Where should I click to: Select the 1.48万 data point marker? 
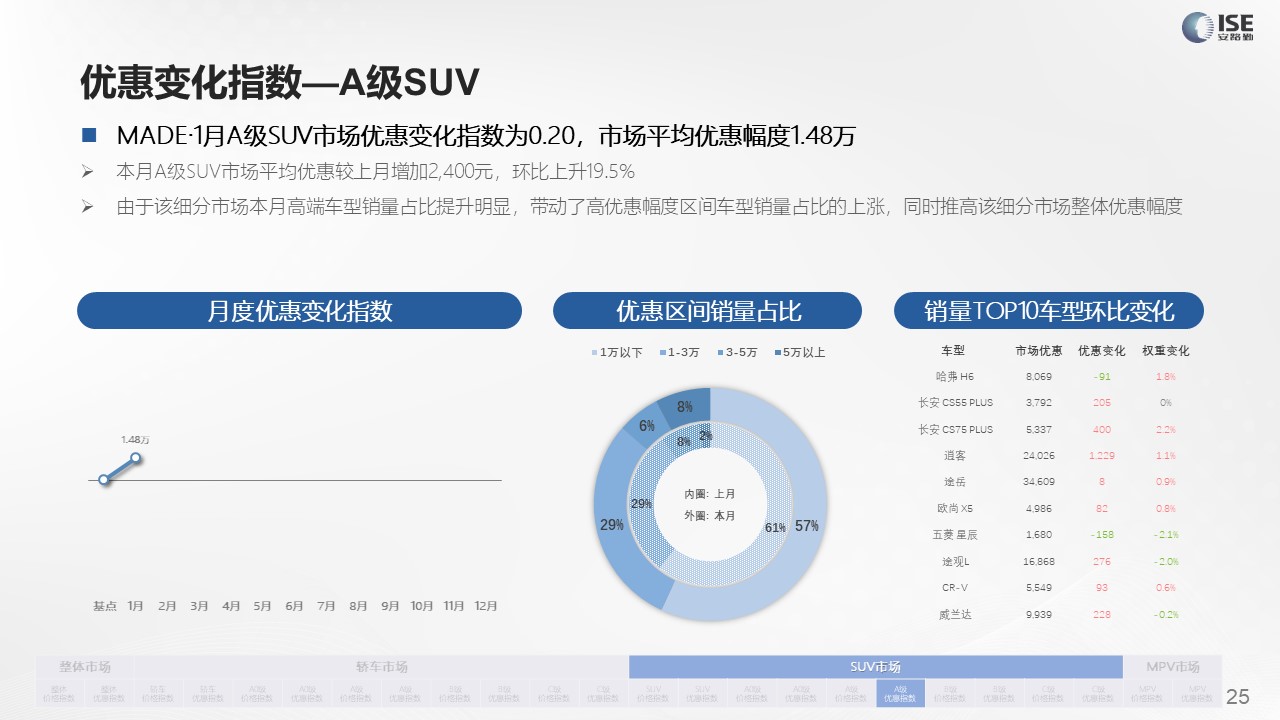click(x=136, y=458)
